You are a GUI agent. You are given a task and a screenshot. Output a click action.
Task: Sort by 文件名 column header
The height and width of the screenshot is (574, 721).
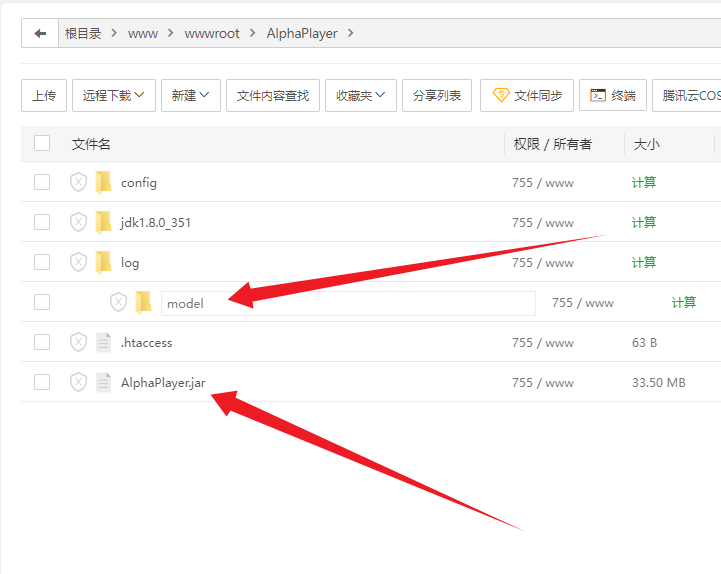point(91,144)
